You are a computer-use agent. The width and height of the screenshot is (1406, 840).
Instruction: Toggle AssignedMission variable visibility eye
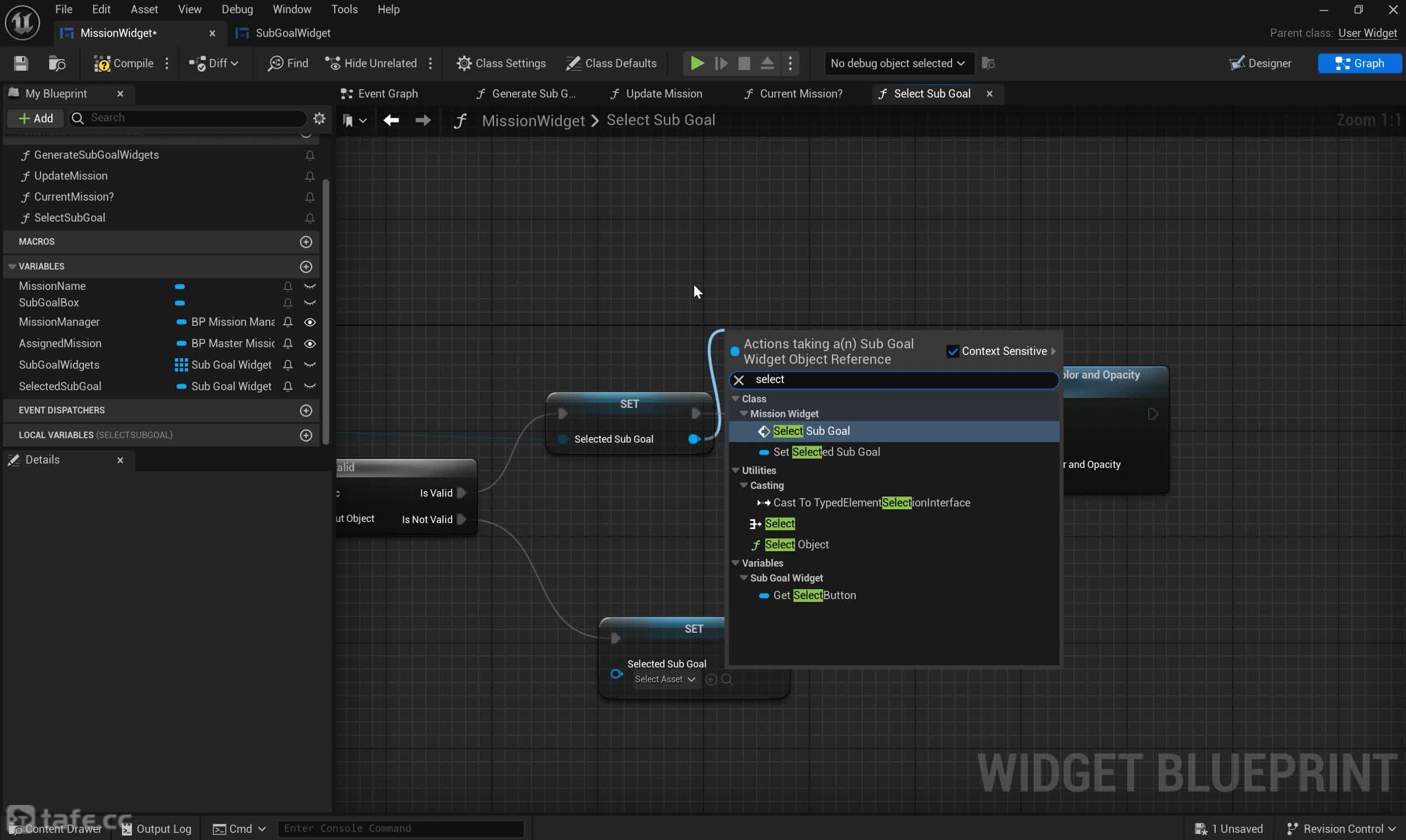[310, 344]
